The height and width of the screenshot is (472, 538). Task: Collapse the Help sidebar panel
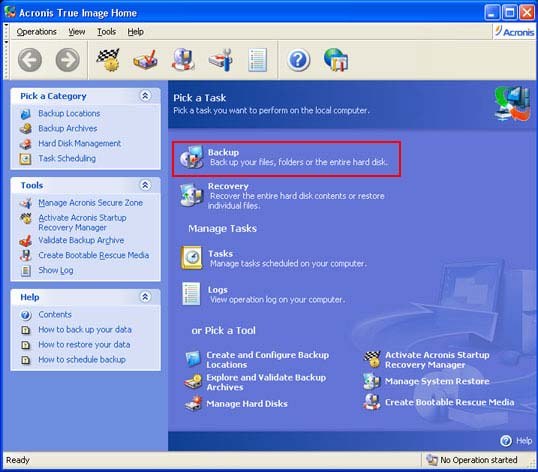click(145, 297)
